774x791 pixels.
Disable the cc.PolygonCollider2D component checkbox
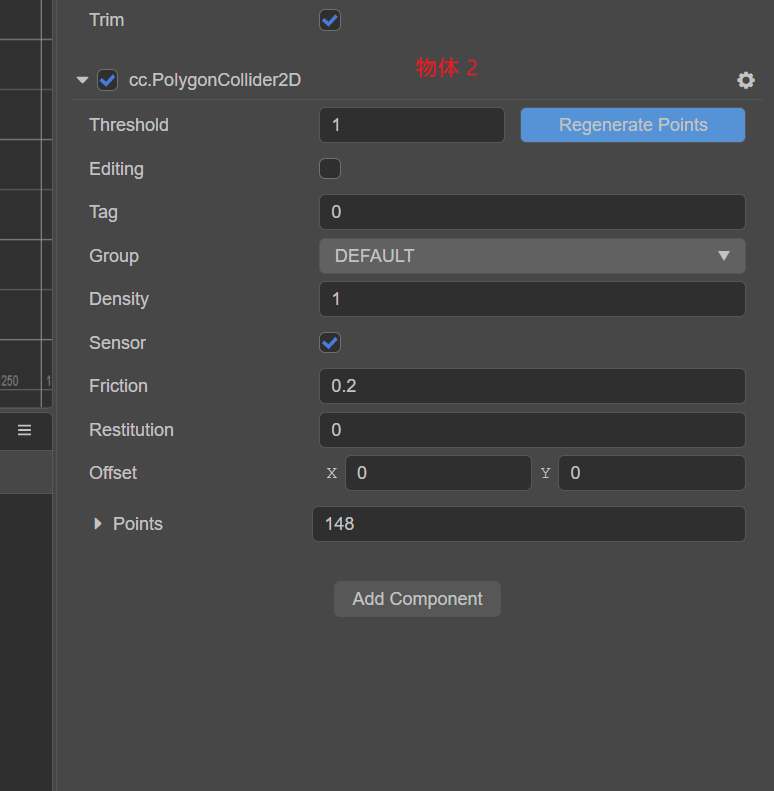click(107, 80)
